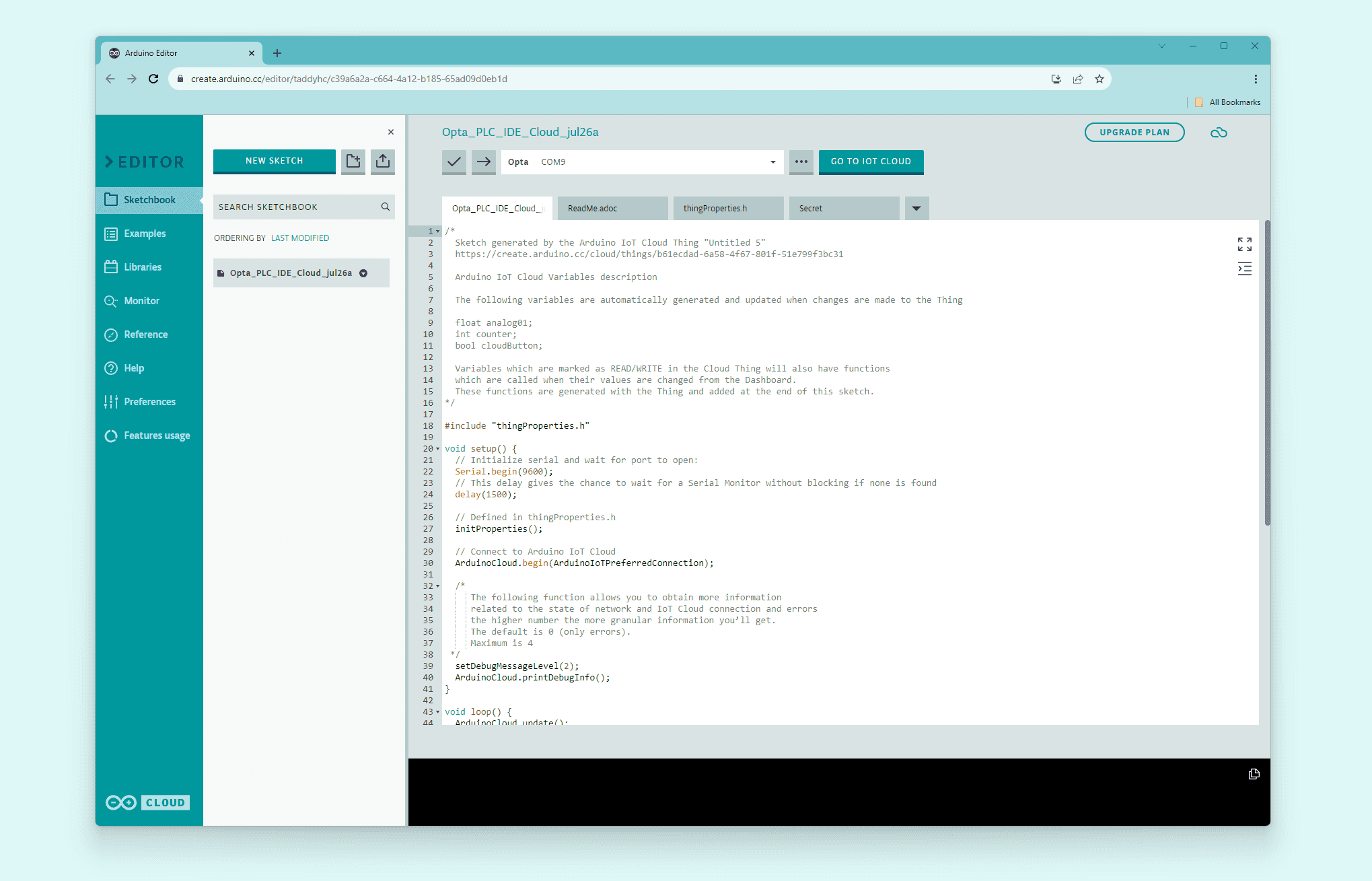Viewport: 1372px width, 881px height.
Task: Copy console output with copy icon
Action: point(1254,774)
